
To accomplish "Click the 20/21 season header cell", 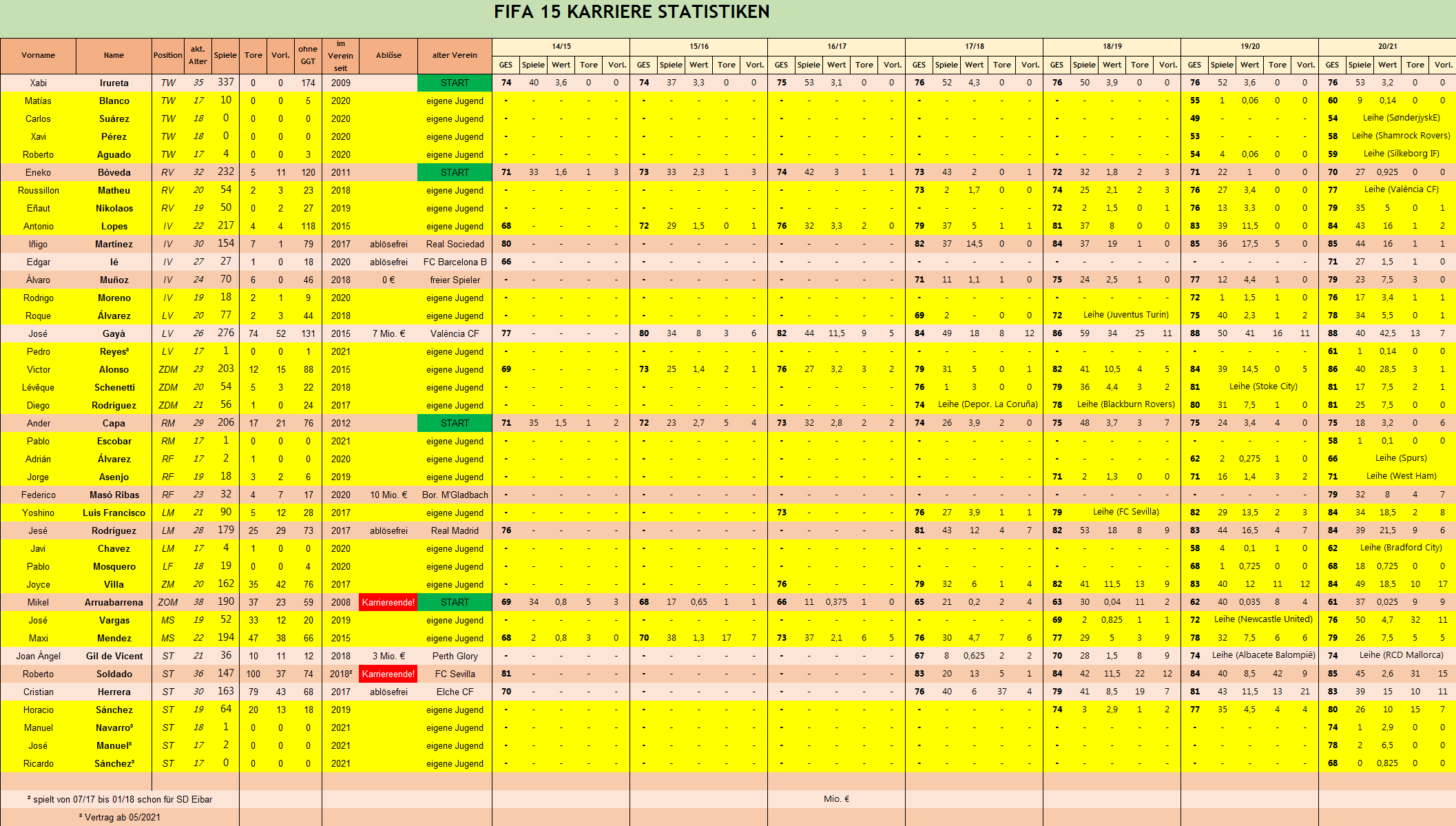I will pyautogui.click(x=1387, y=46).
